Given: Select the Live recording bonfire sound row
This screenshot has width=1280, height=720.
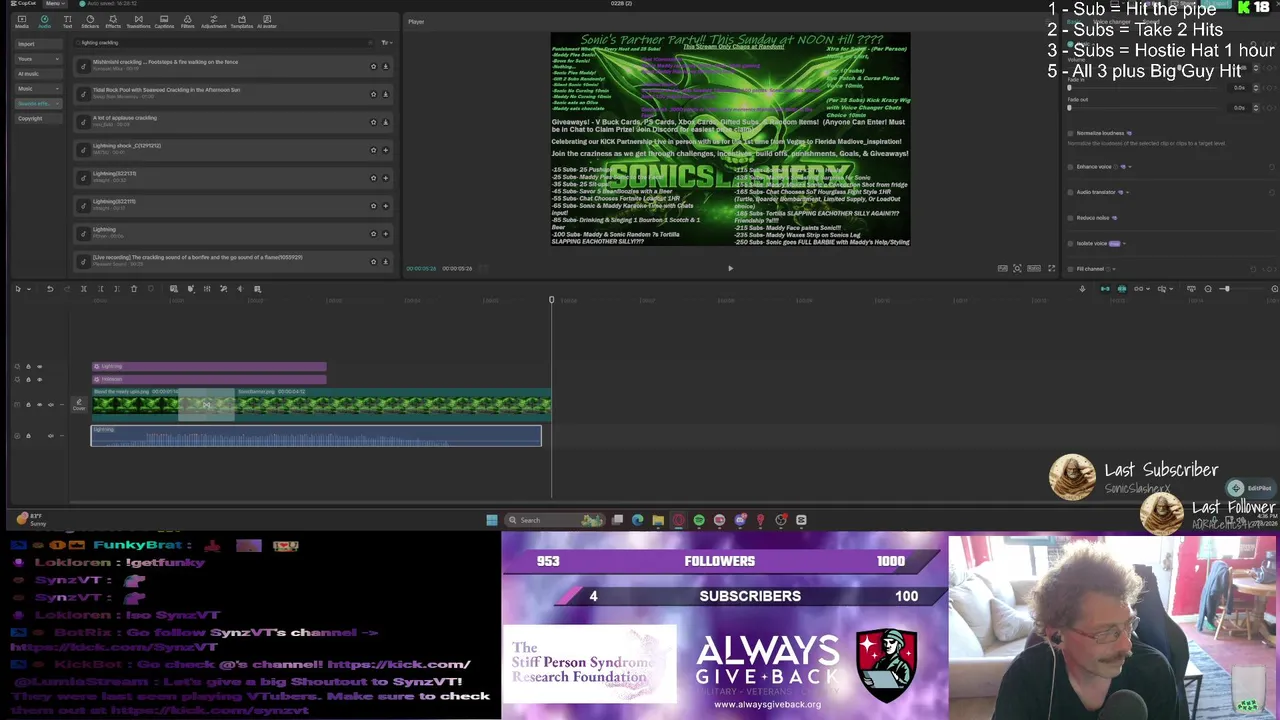Looking at the screenshot, I should point(234,261).
